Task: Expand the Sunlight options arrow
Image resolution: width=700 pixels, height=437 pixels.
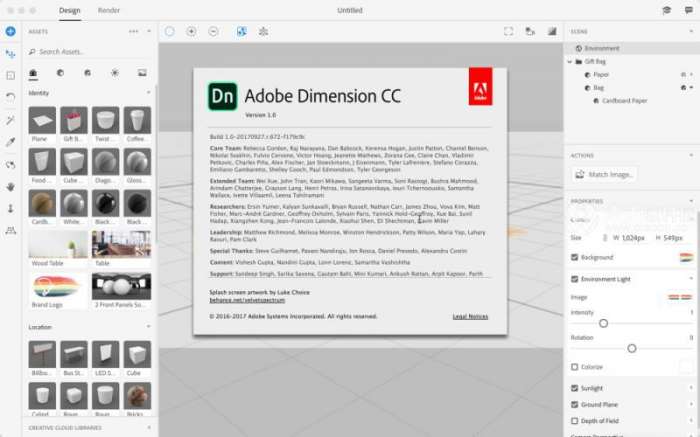Action: point(691,388)
